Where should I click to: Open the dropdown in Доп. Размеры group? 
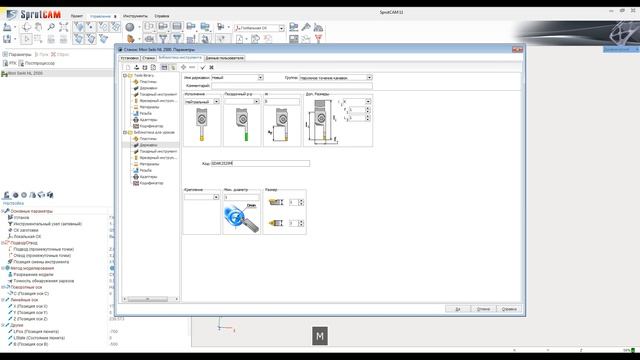(368, 101)
